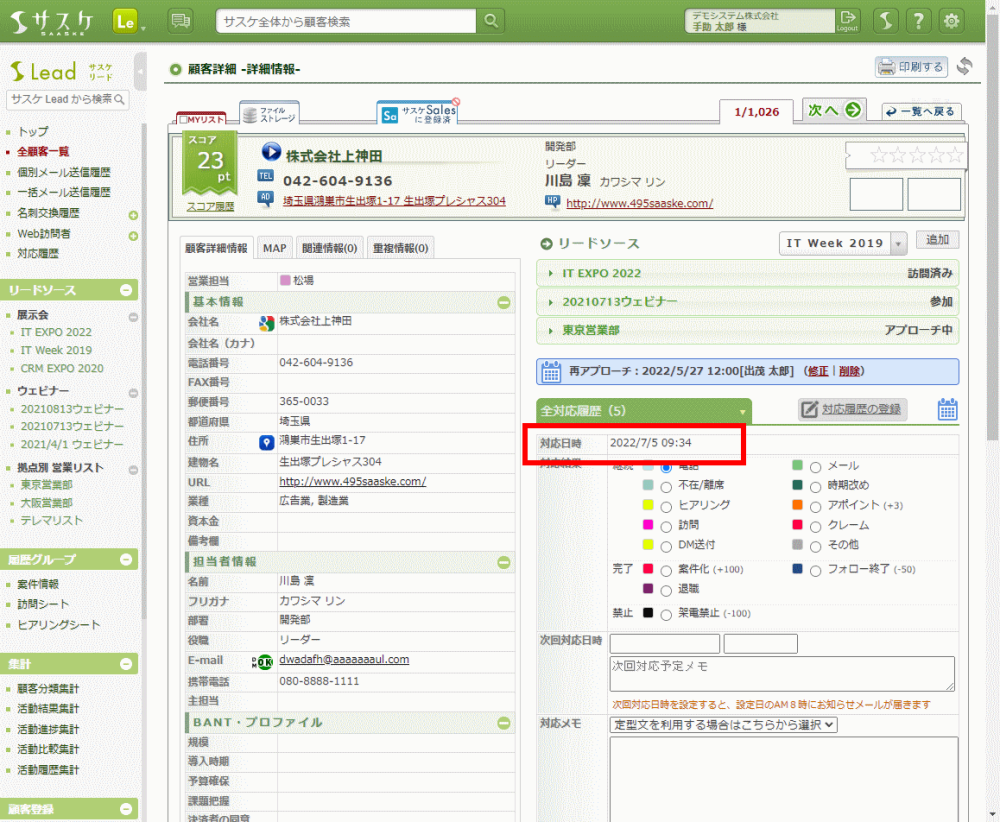
Task: Click the refresh arrows icon near 印刷する
Action: (x=964, y=67)
